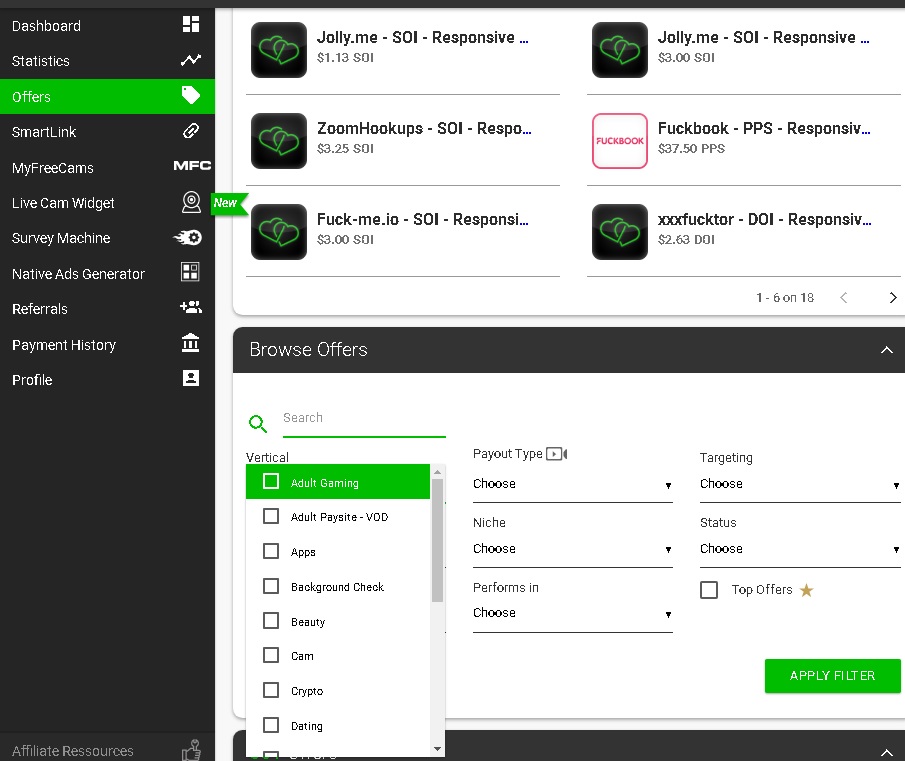
Task: Click the Native Ads Generator layout icon
Action: point(190,272)
